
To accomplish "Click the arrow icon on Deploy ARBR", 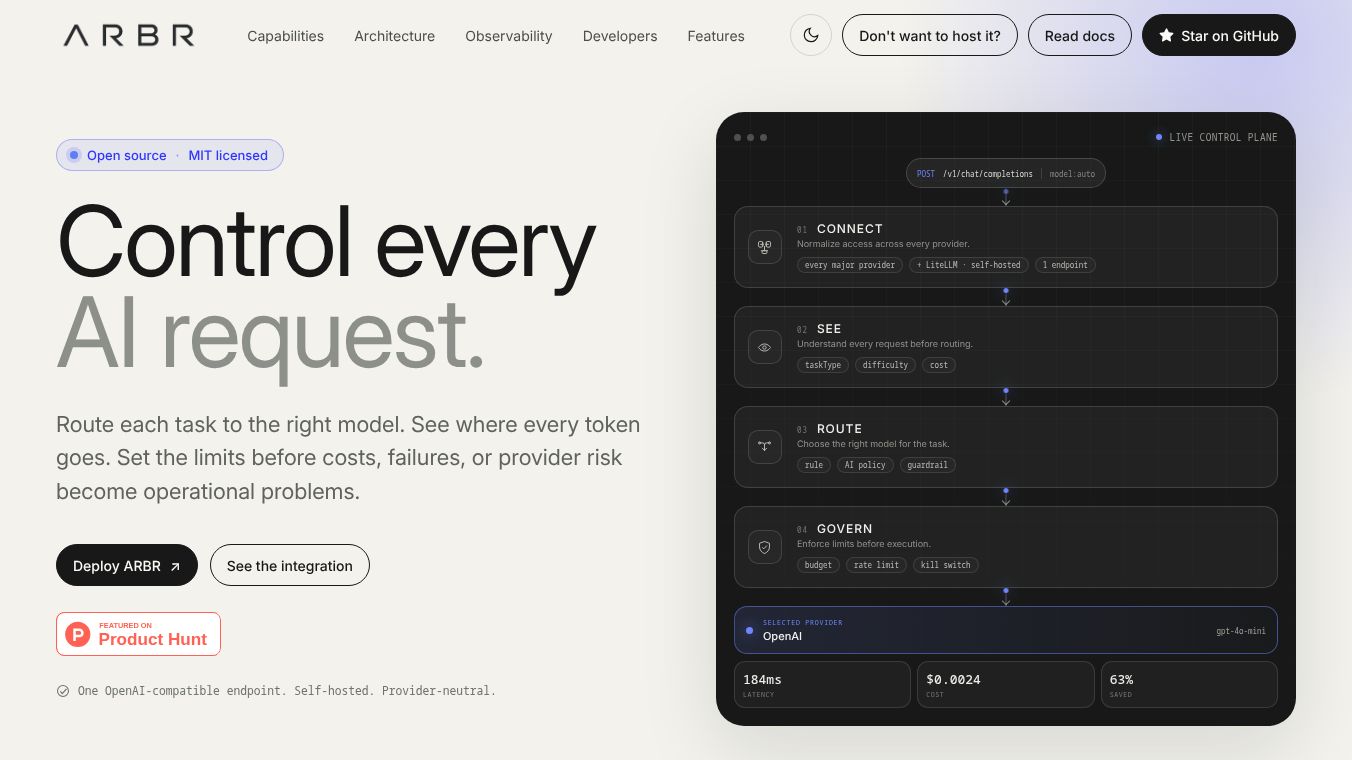I will coord(175,566).
